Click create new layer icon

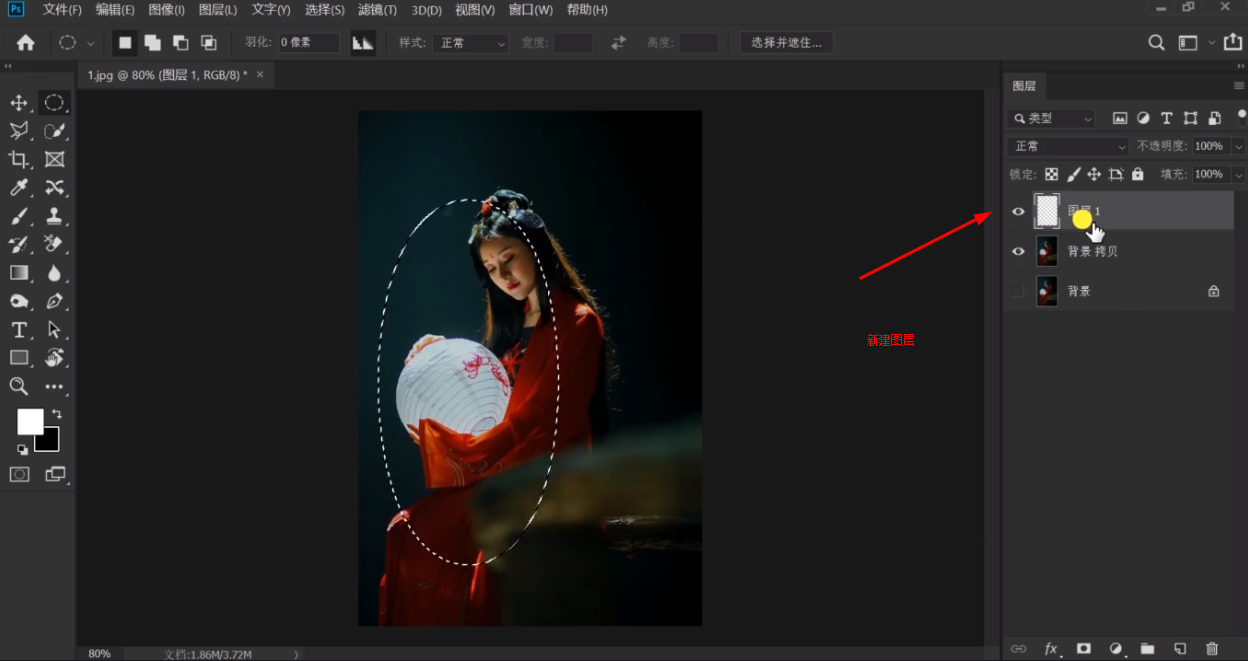click(x=1180, y=649)
